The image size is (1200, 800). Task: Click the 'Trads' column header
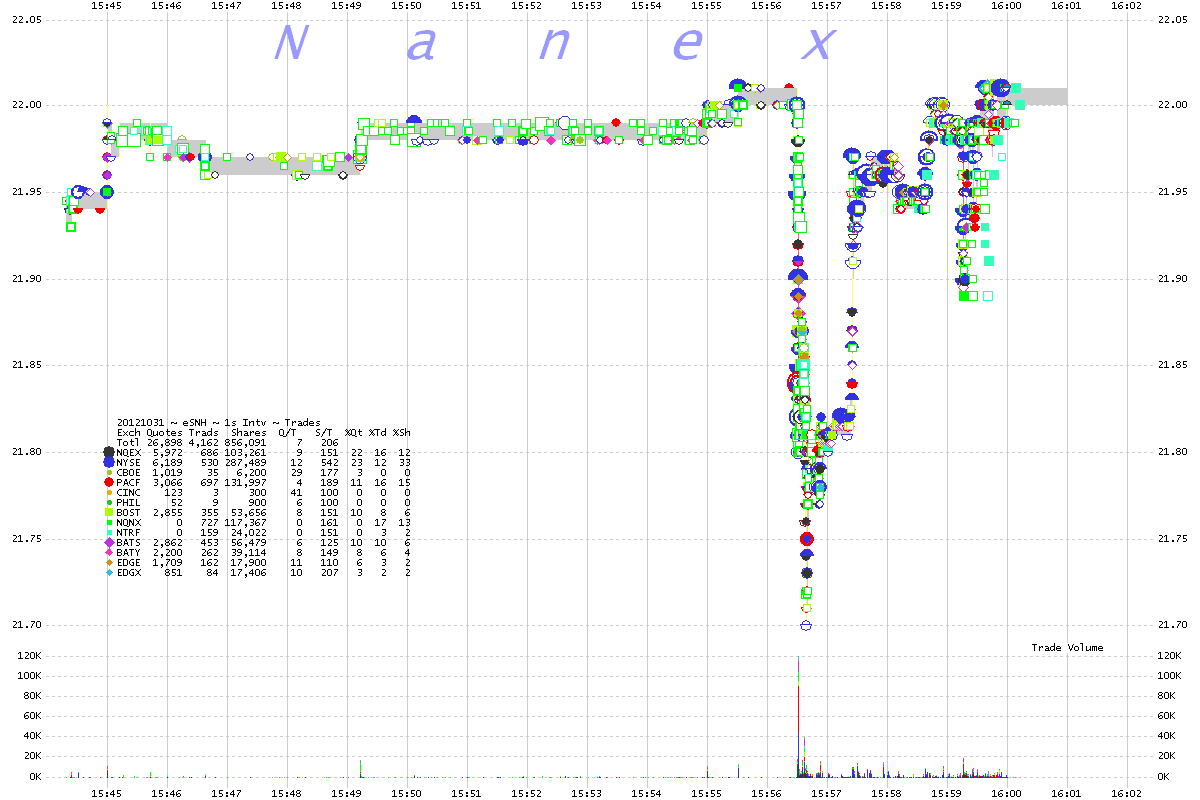coord(202,432)
